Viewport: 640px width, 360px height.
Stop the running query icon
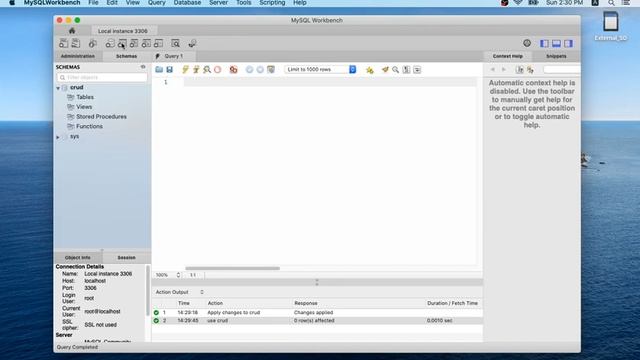tap(218, 69)
